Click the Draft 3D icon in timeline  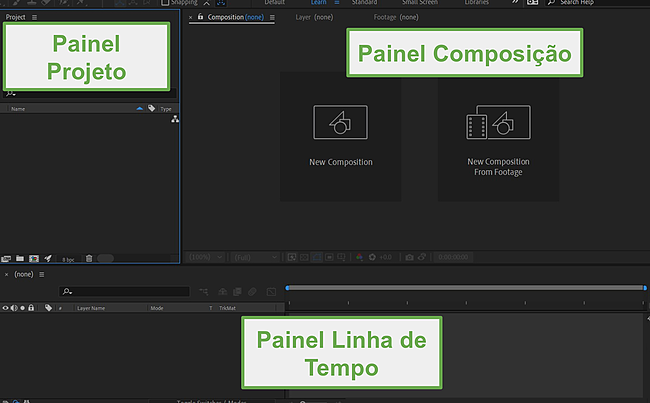(223, 292)
